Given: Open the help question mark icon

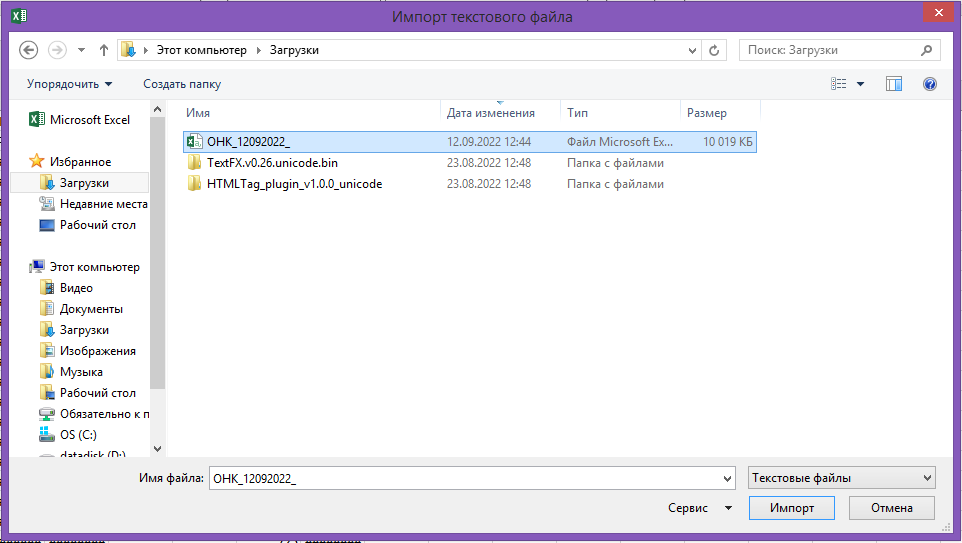Looking at the screenshot, I should coord(929,84).
